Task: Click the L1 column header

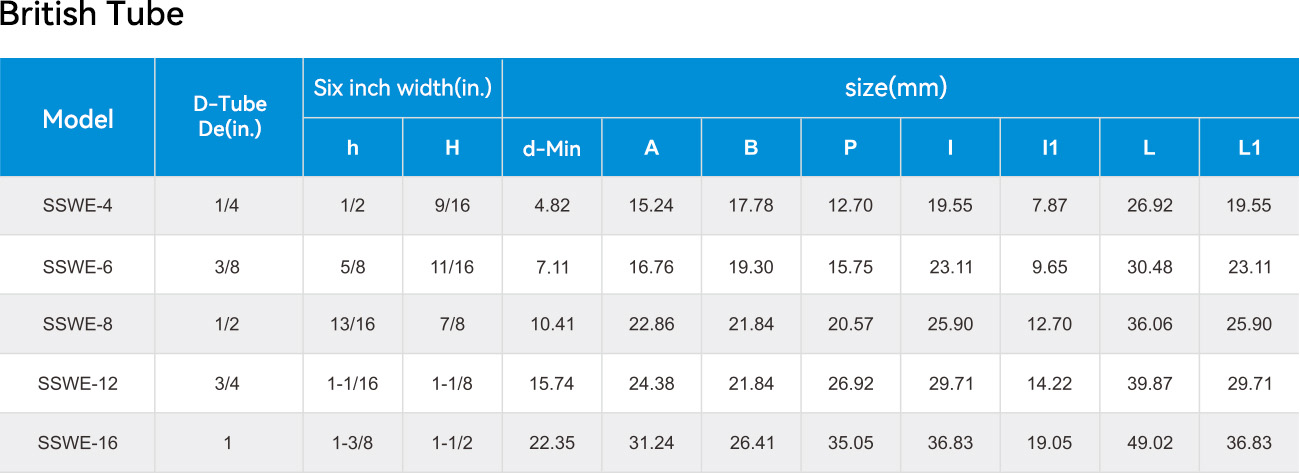Action: point(1250,148)
